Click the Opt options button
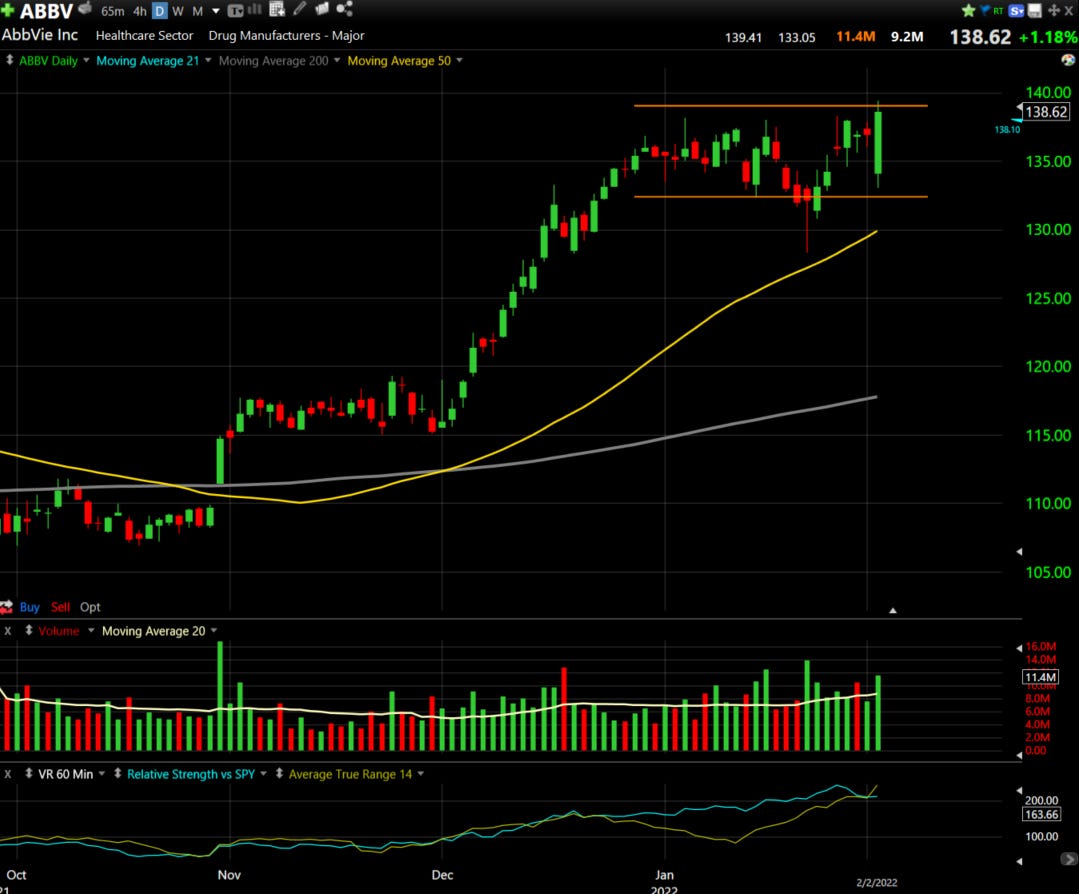Image resolution: width=1079 pixels, height=894 pixels. [90, 607]
